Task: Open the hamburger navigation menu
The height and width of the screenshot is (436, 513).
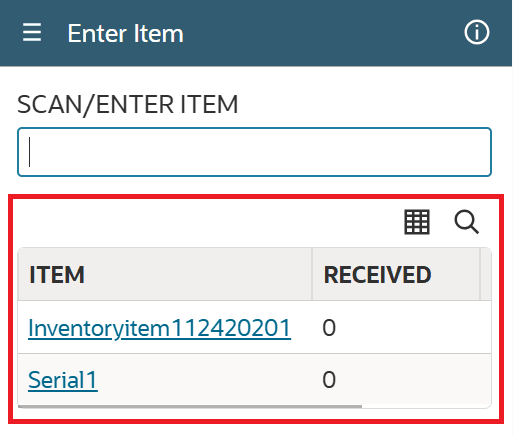Action: 32,33
